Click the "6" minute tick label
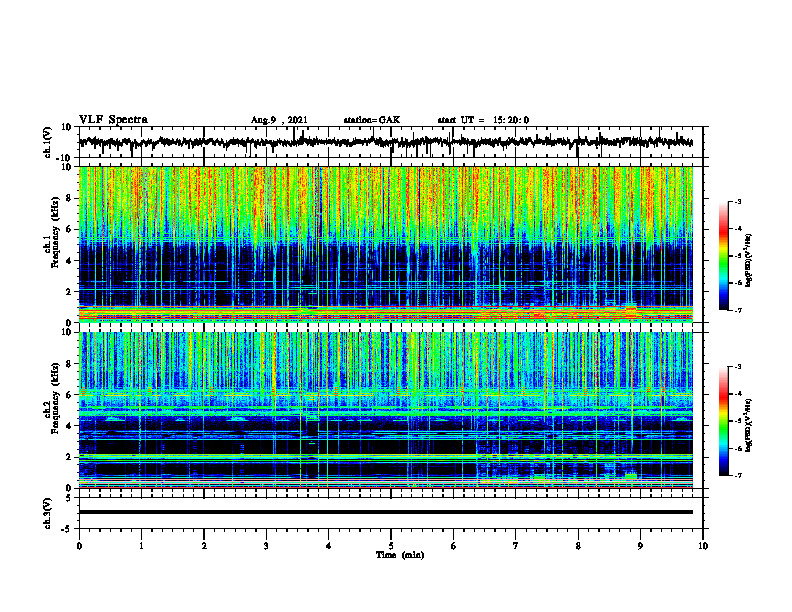 (x=454, y=546)
